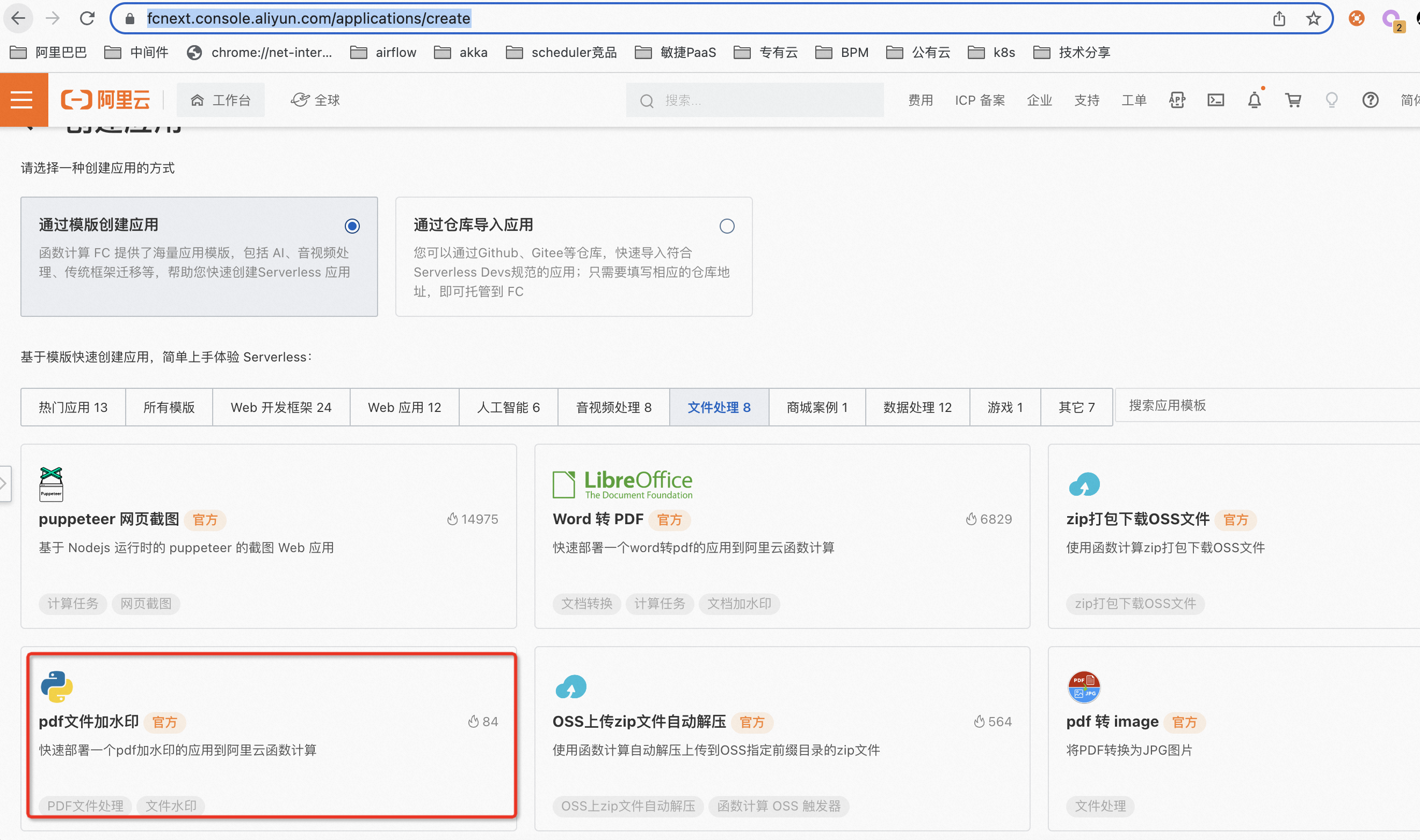Screen dimensions: 1420x840
Task: Click the Aliyun logo
Action: pos(105,100)
